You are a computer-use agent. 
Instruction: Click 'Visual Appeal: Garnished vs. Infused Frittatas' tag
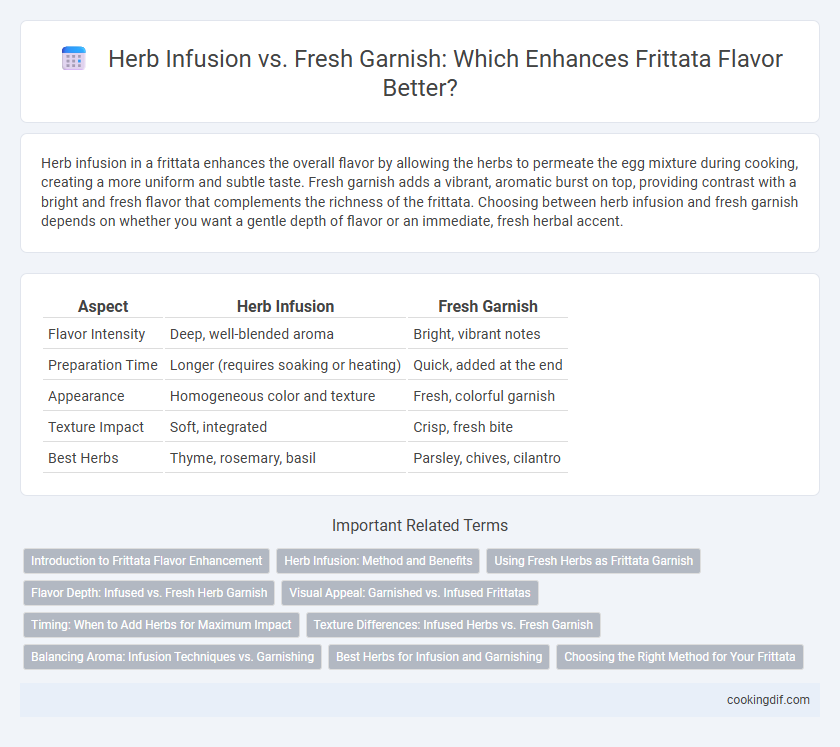coord(410,593)
